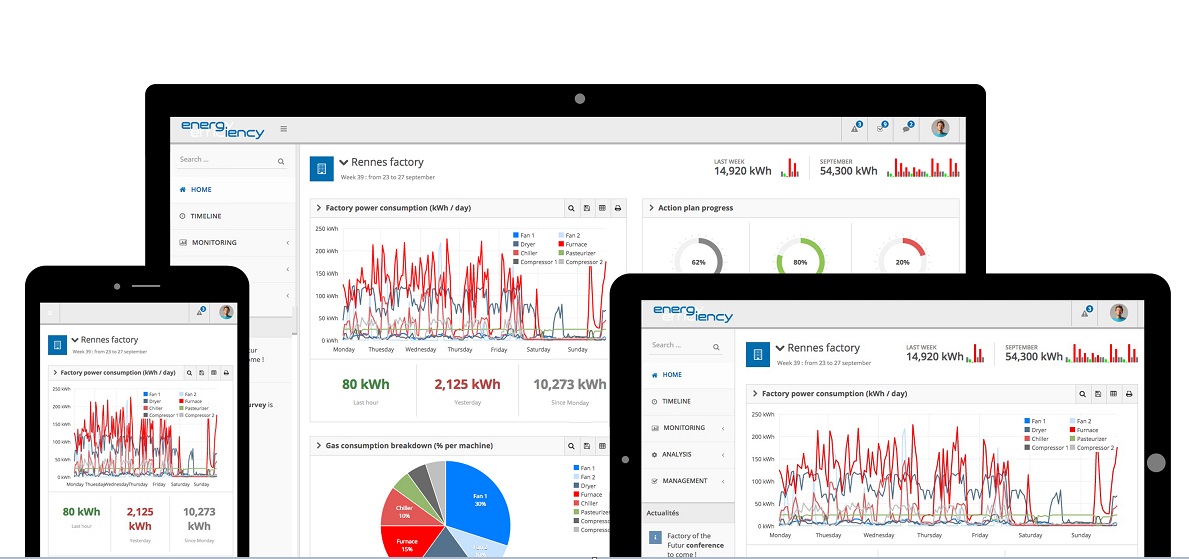
Task: Collapse Factory power consumption panel on monitor
Action: tap(318, 208)
